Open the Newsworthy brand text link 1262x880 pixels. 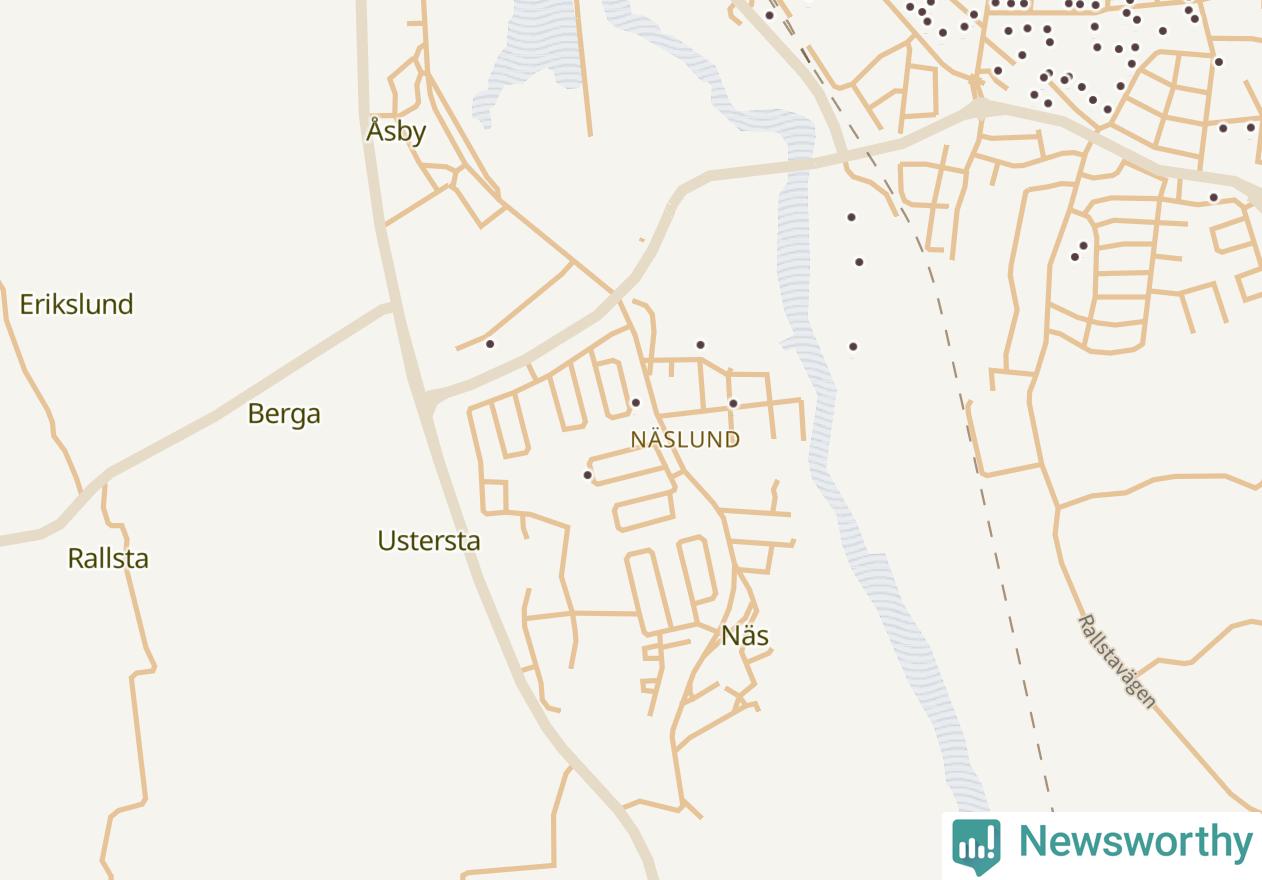coord(1135,842)
